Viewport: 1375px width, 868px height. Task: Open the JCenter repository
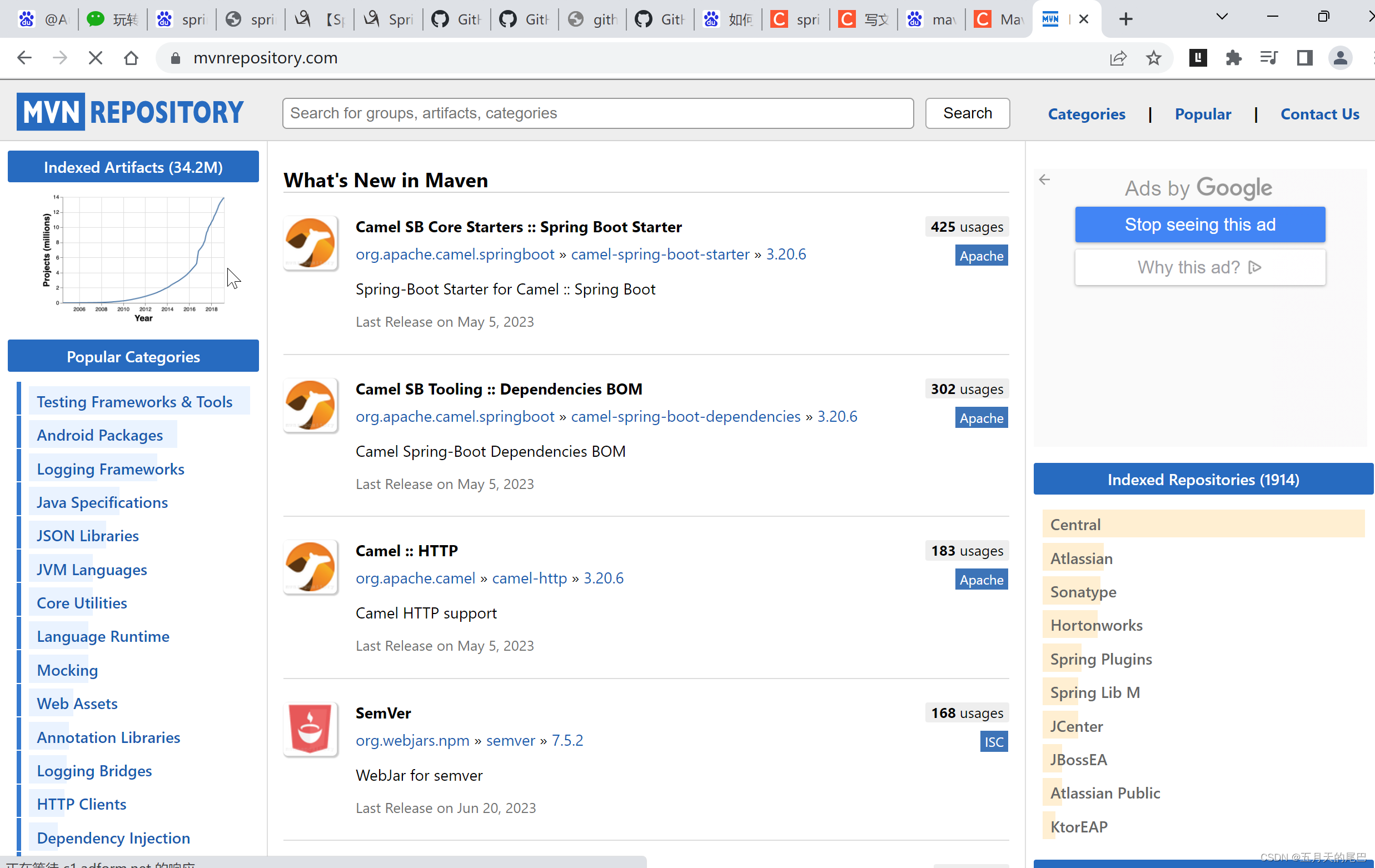(x=1077, y=726)
